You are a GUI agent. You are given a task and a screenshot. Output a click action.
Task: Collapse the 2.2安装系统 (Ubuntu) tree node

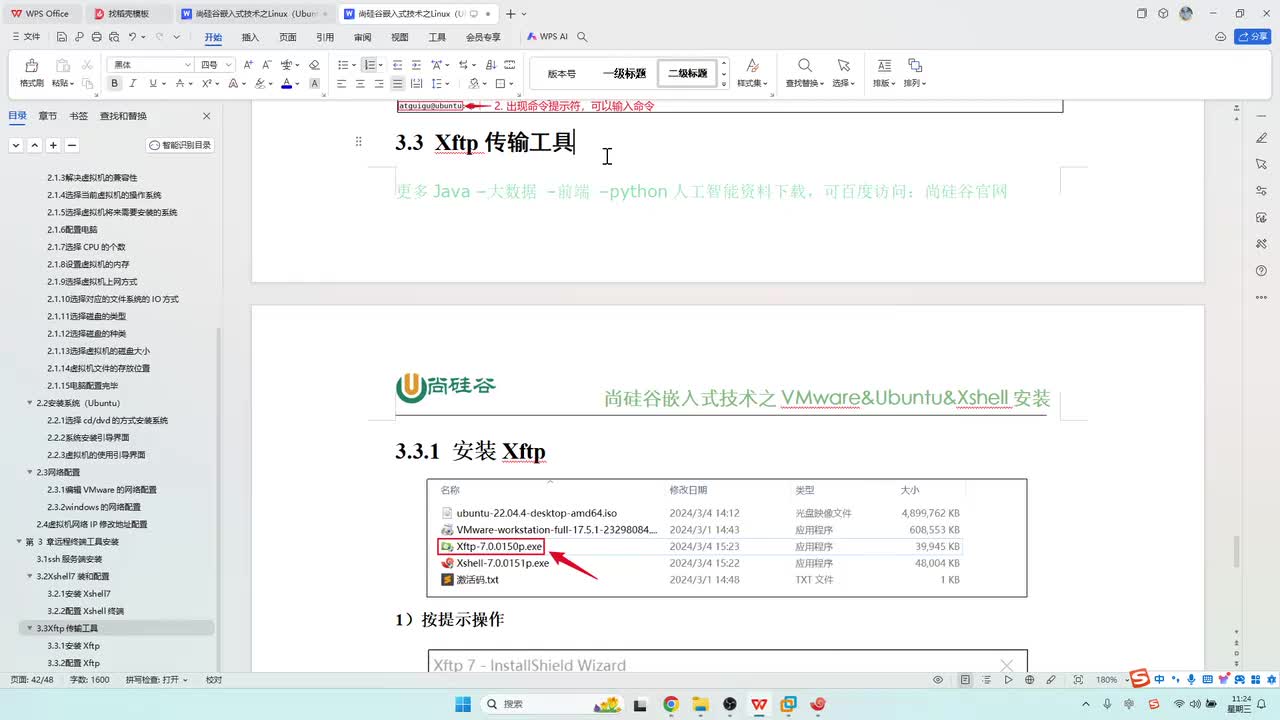point(30,403)
